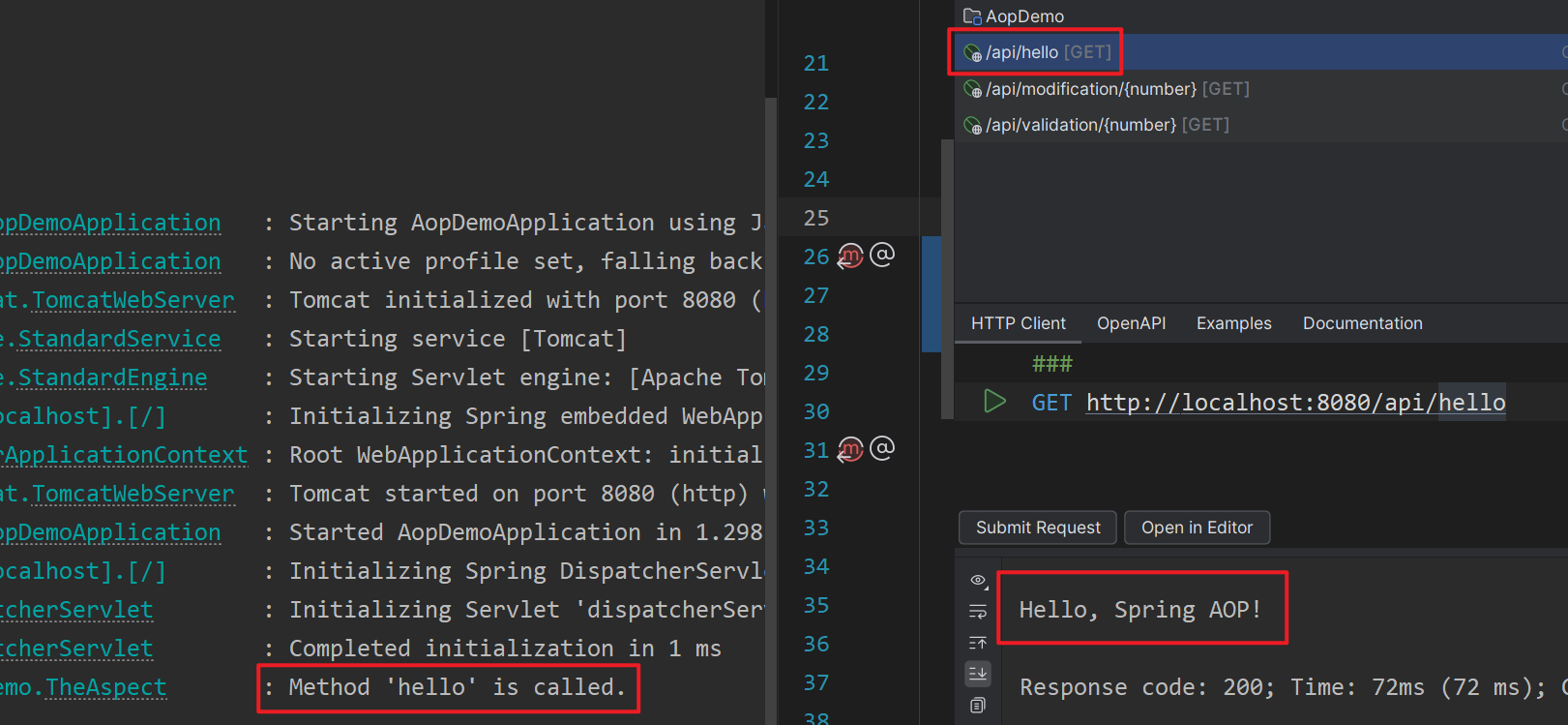1568x725 pixels.
Task: Copy response body to clipboard icon
Action: [x=978, y=706]
